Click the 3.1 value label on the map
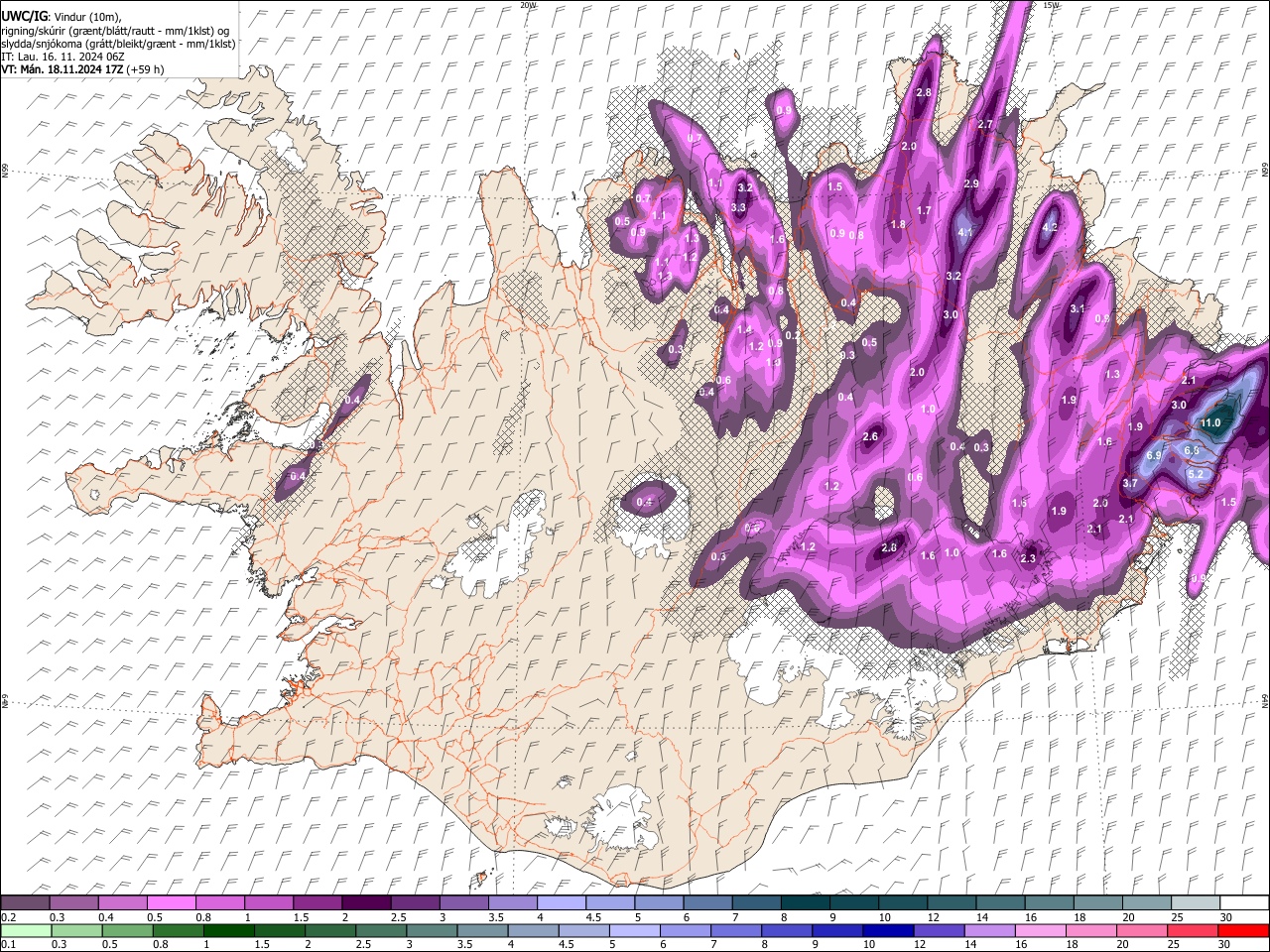Viewport: 1270px width, 952px height. coord(1078,308)
